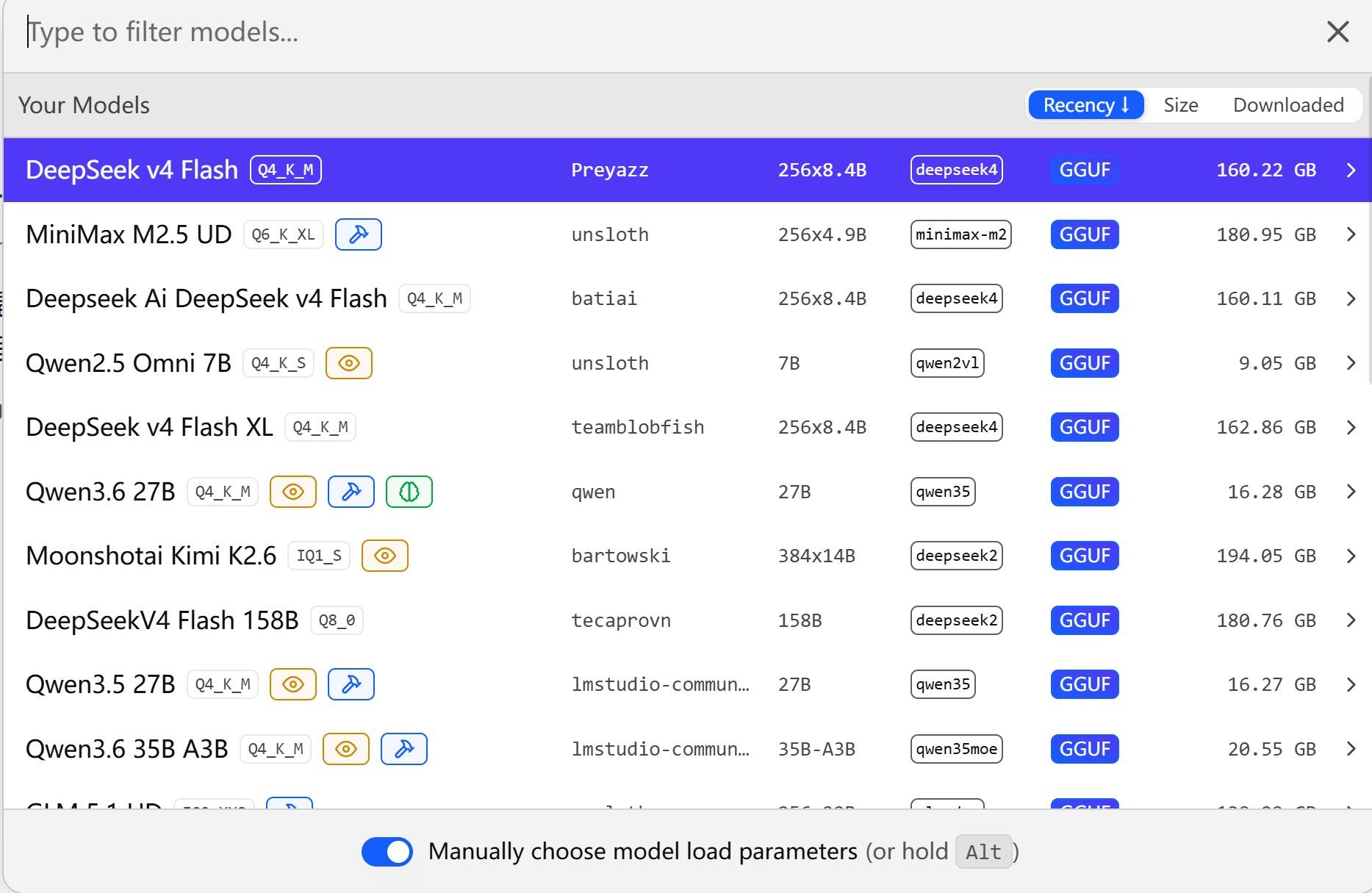Click the 20.55 GB size value

point(1272,749)
